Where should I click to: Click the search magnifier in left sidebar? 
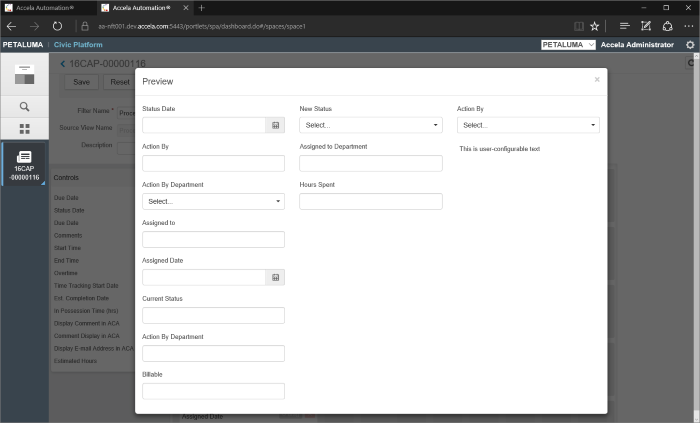[25, 106]
